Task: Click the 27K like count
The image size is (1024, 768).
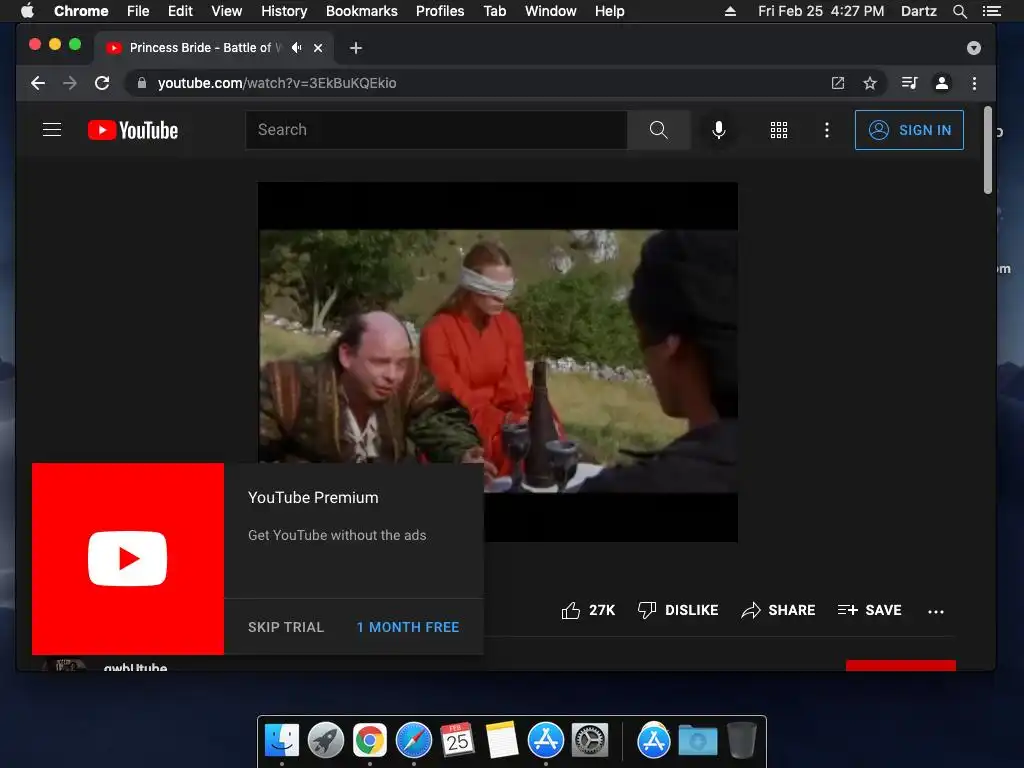Action: (x=602, y=610)
